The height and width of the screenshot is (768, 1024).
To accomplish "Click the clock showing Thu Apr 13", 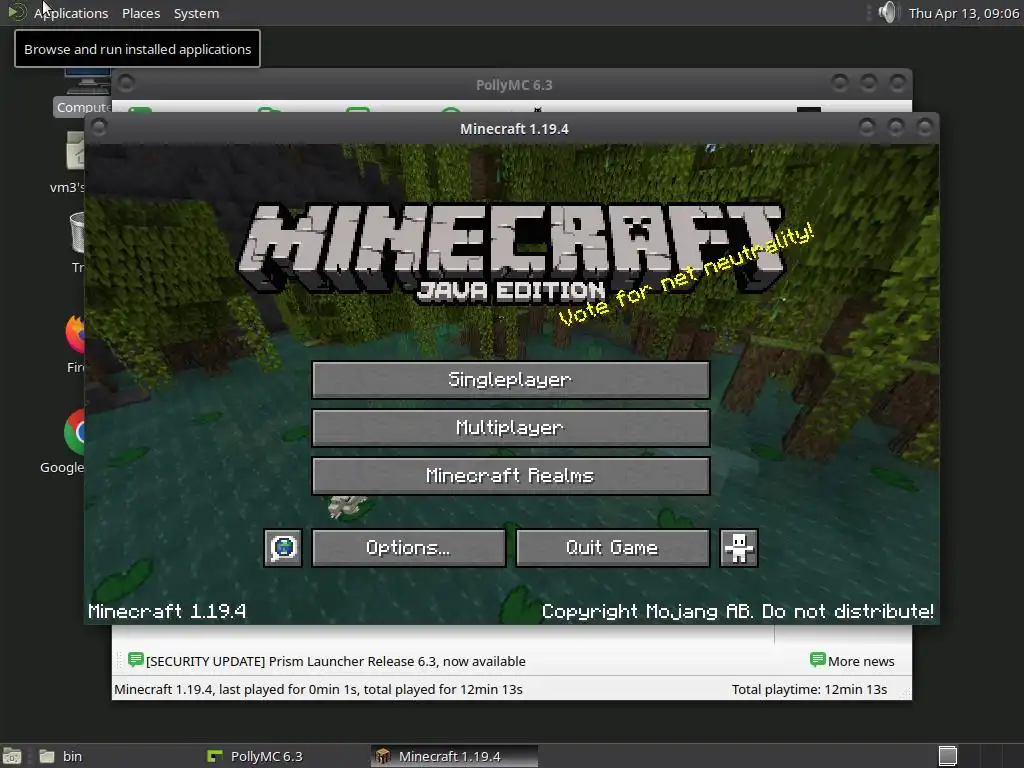I will click(x=963, y=13).
